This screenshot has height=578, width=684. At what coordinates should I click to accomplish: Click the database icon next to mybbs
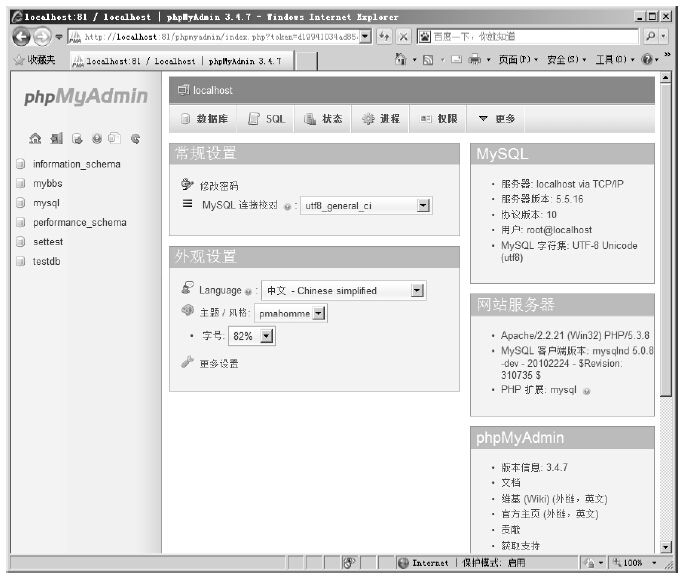click(21, 183)
